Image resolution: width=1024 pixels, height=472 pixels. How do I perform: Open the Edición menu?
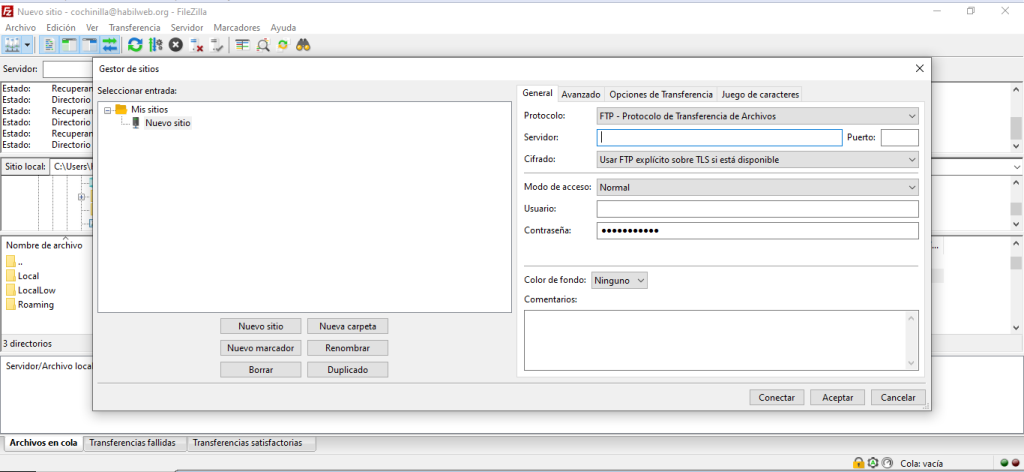coord(61,27)
